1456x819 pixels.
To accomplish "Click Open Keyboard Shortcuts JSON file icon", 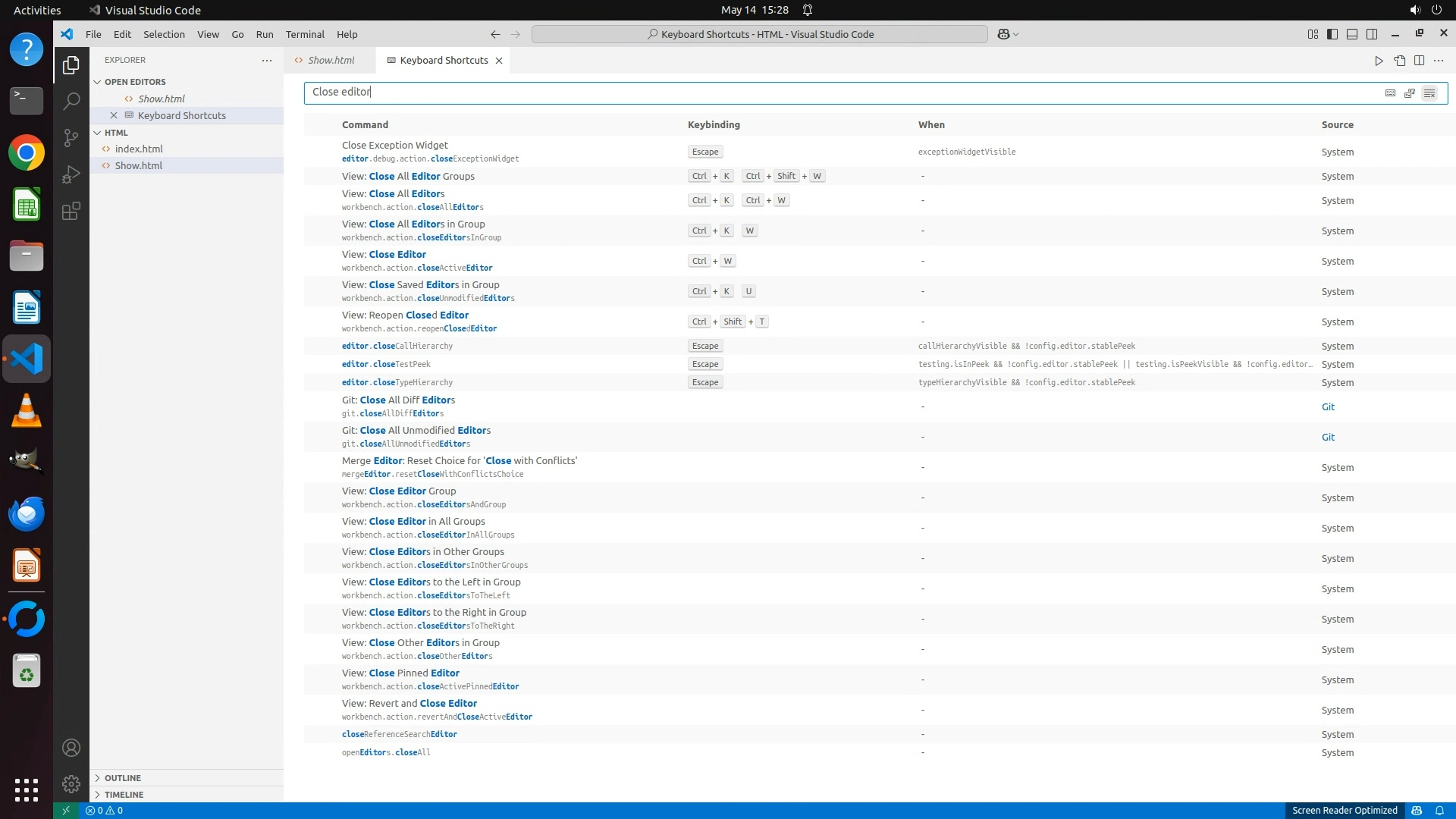I will click(x=1399, y=61).
